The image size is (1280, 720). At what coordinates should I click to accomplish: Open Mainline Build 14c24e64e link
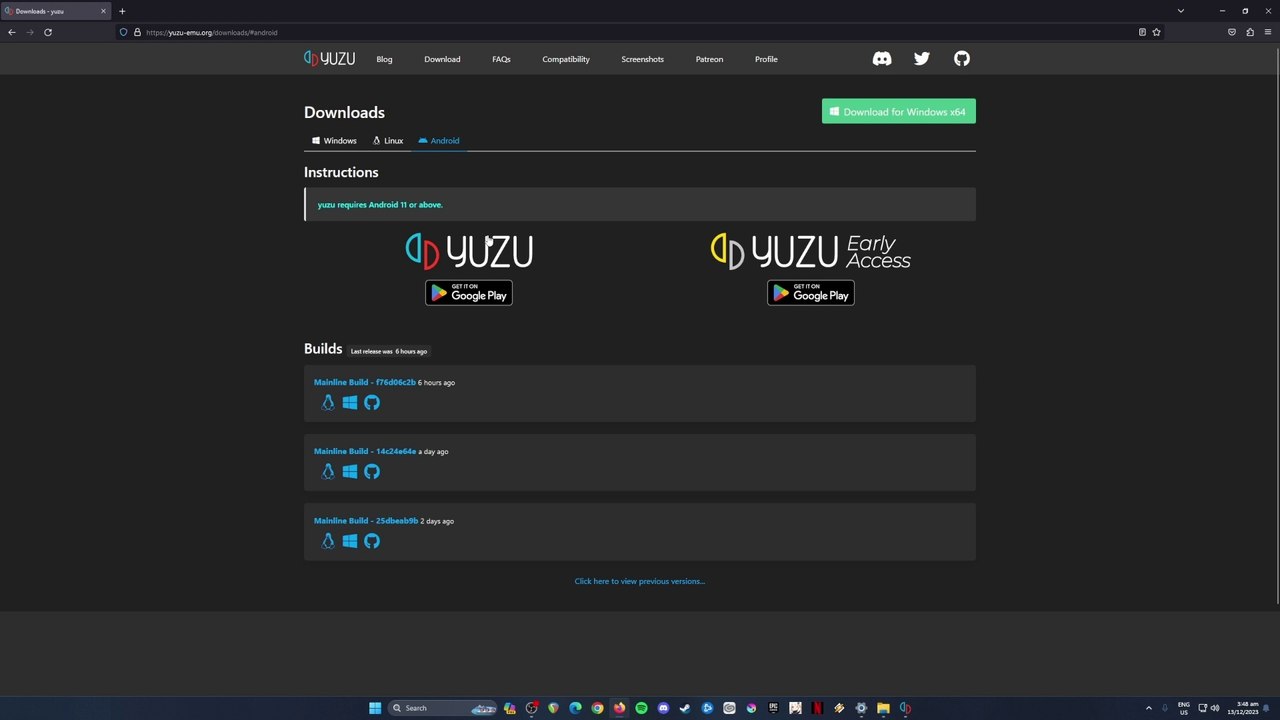tap(365, 451)
